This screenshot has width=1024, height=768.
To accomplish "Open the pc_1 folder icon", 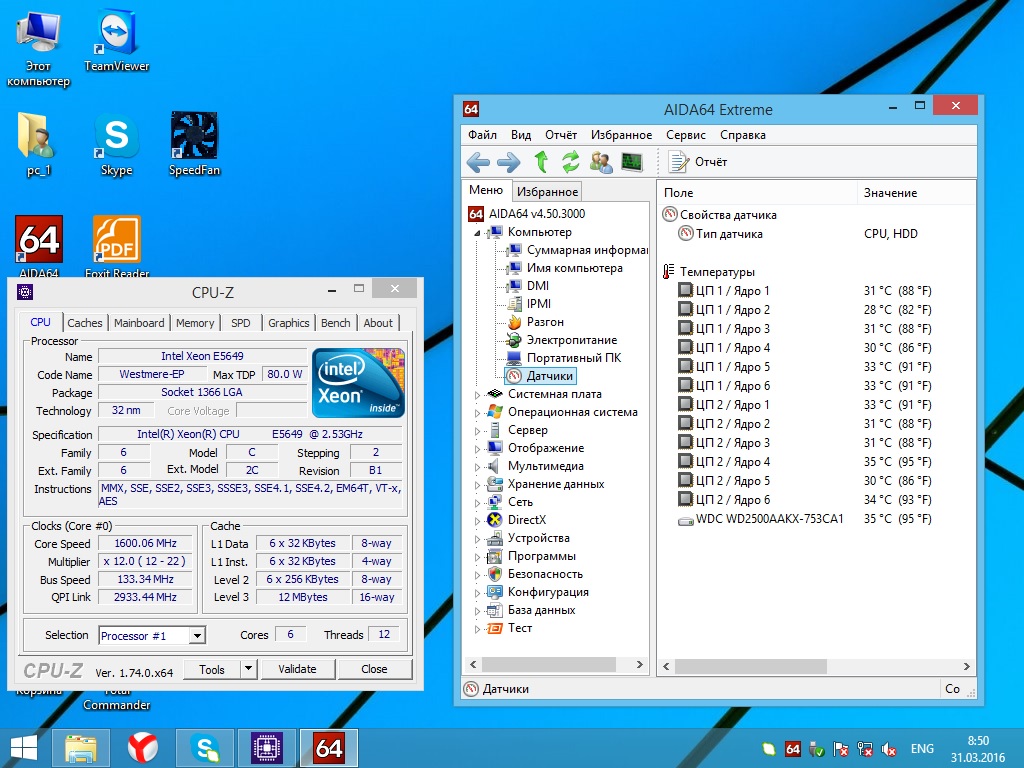I will [x=38, y=144].
